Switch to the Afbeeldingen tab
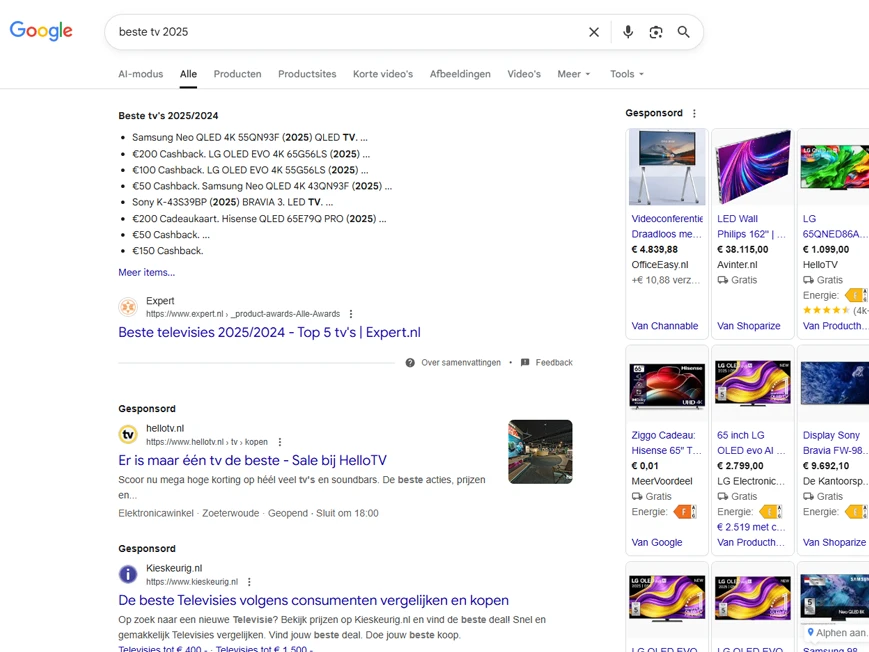The width and height of the screenshot is (869, 652). tap(460, 74)
